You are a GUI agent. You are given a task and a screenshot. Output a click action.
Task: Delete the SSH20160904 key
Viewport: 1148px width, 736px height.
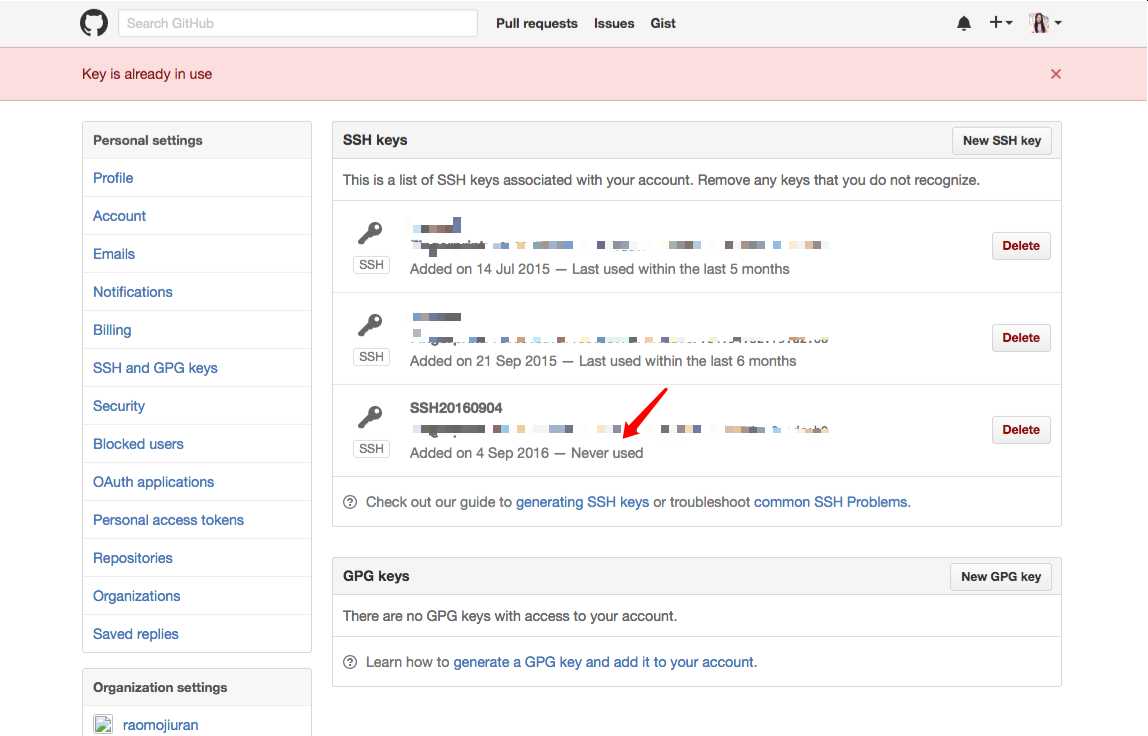click(x=1021, y=430)
